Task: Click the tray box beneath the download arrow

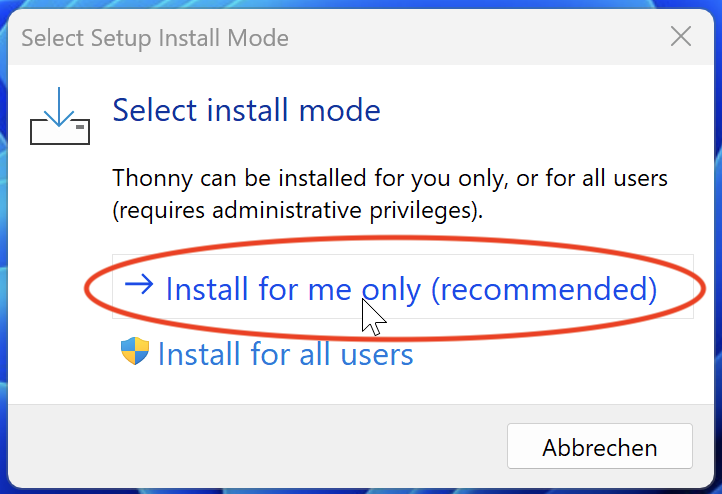Action: click(x=59, y=133)
